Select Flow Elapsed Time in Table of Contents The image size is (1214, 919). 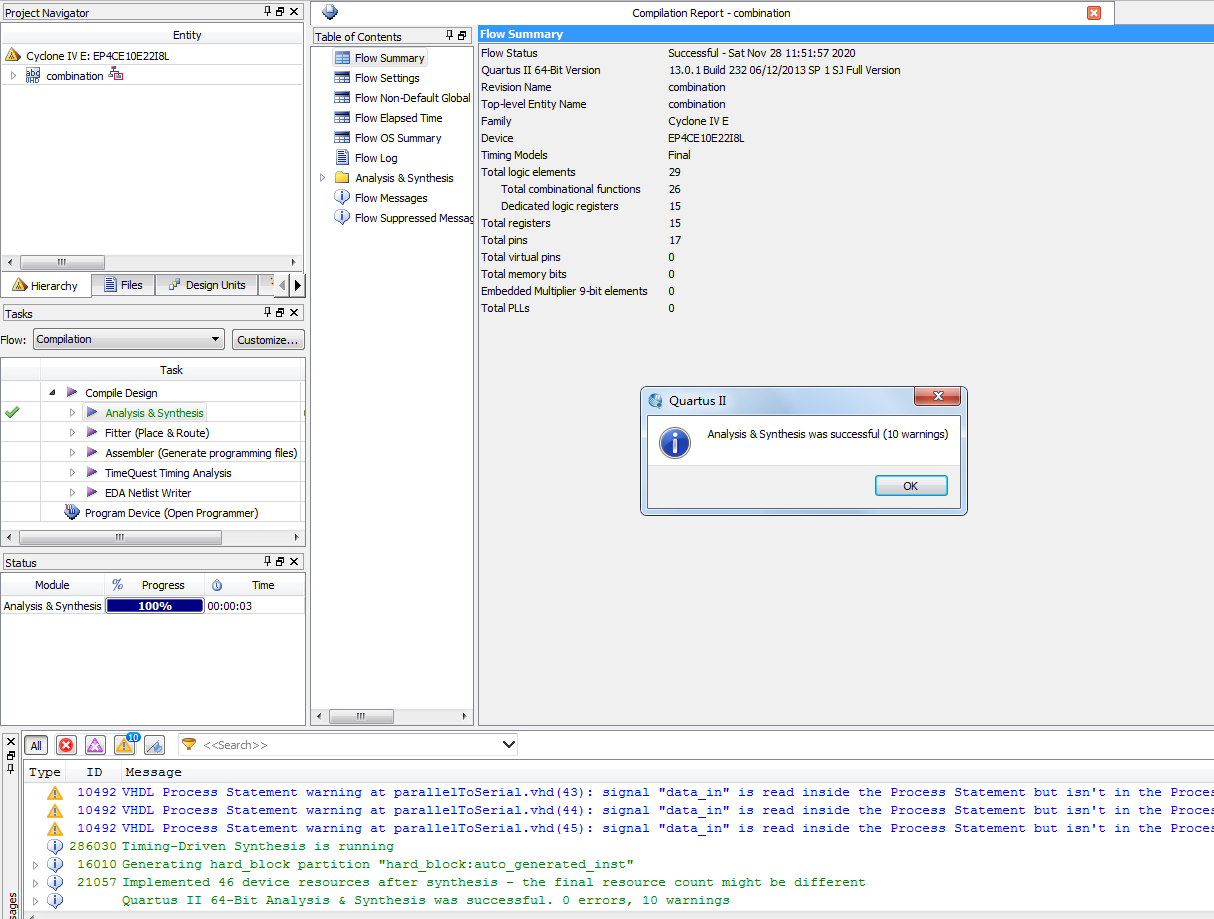(398, 118)
